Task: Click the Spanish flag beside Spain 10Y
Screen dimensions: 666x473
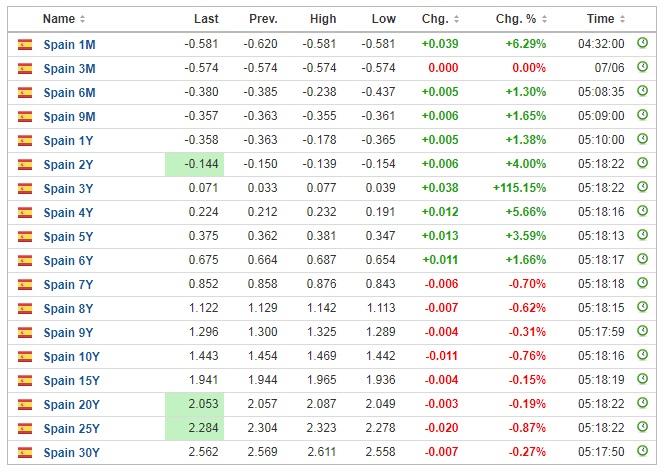Action: pyautogui.click(x=25, y=356)
